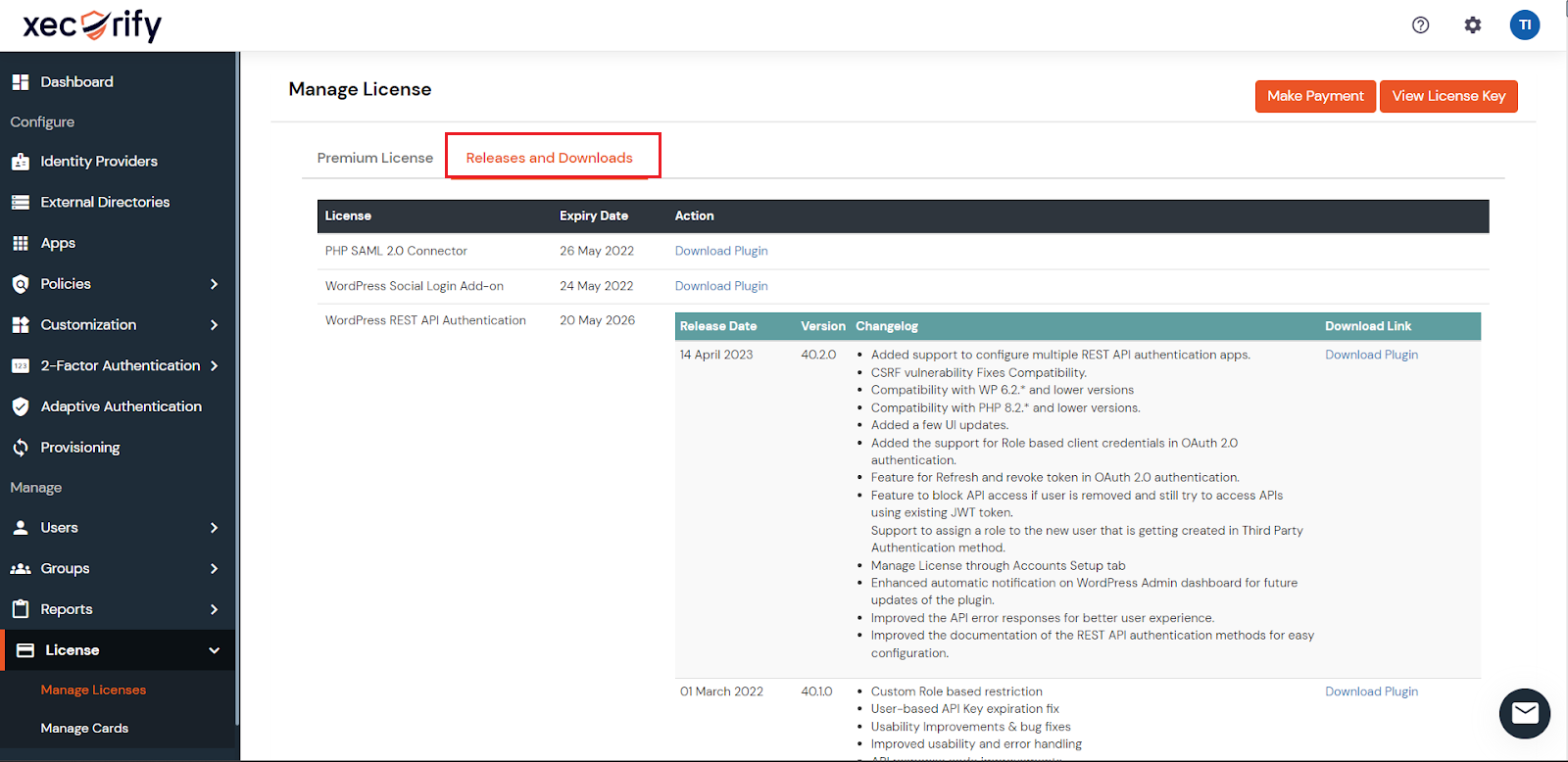Click the Changelog column header
The width and height of the screenshot is (1568, 762).
(887, 326)
